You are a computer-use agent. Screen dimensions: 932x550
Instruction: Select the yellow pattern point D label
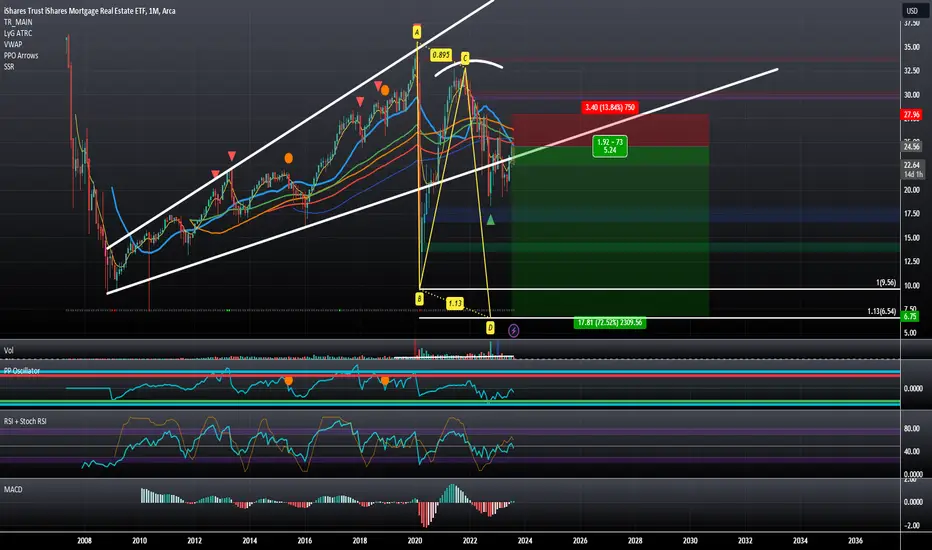pyautogui.click(x=490, y=327)
